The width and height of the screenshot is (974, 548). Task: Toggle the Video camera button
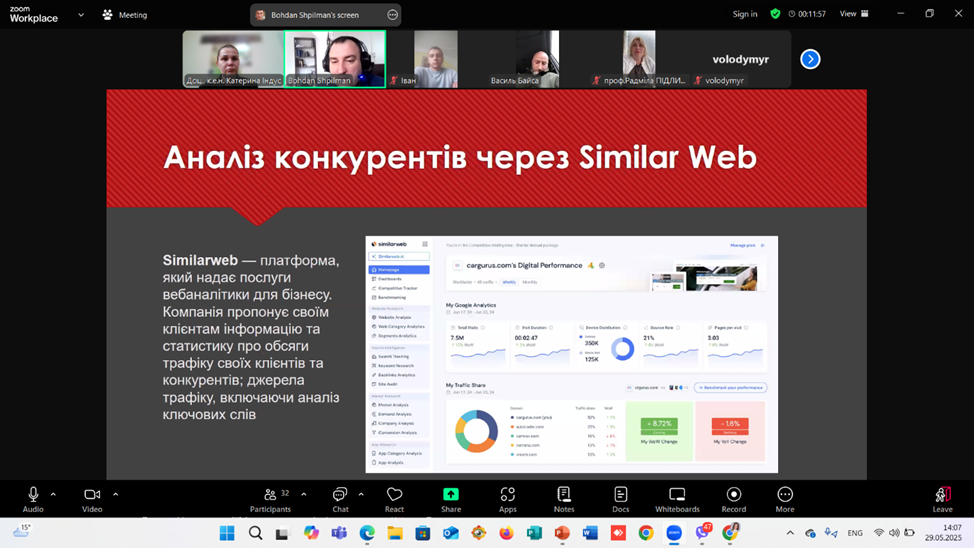92,500
